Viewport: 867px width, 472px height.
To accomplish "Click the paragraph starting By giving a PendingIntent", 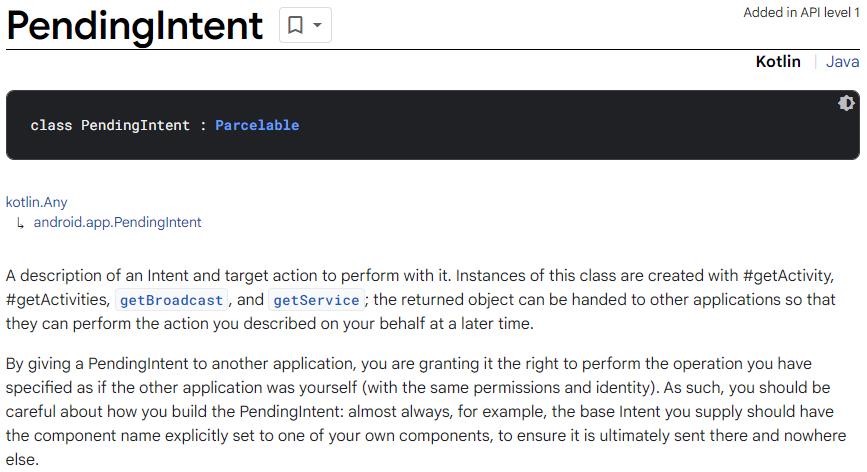I will click(x=426, y=411).
